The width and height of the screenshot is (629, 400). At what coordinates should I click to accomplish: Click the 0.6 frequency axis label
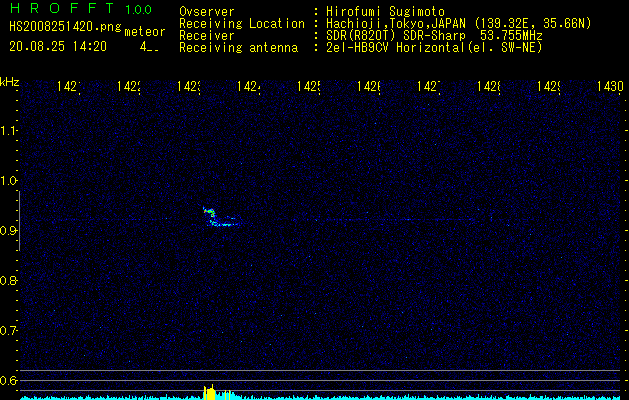8,380
